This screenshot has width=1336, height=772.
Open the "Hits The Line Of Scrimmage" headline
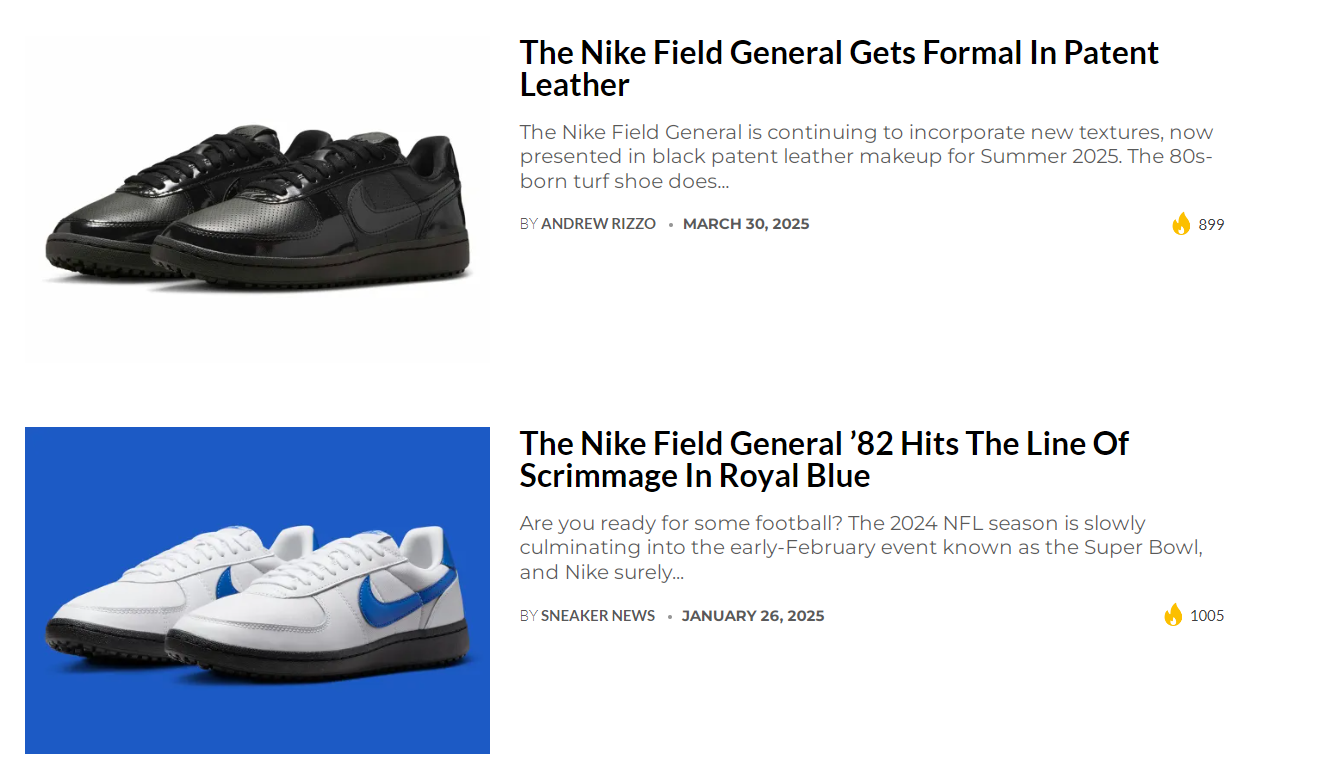823,459
